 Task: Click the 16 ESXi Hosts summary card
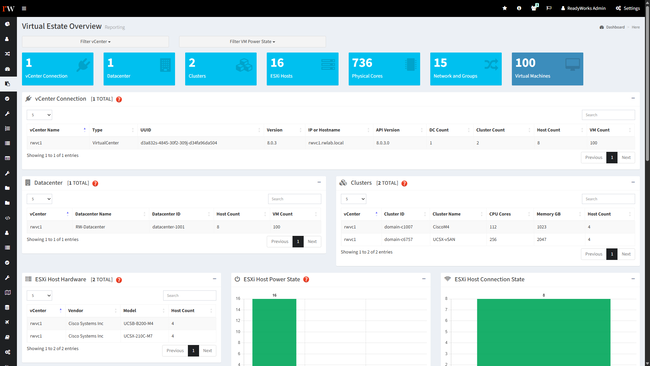point(303,69)
